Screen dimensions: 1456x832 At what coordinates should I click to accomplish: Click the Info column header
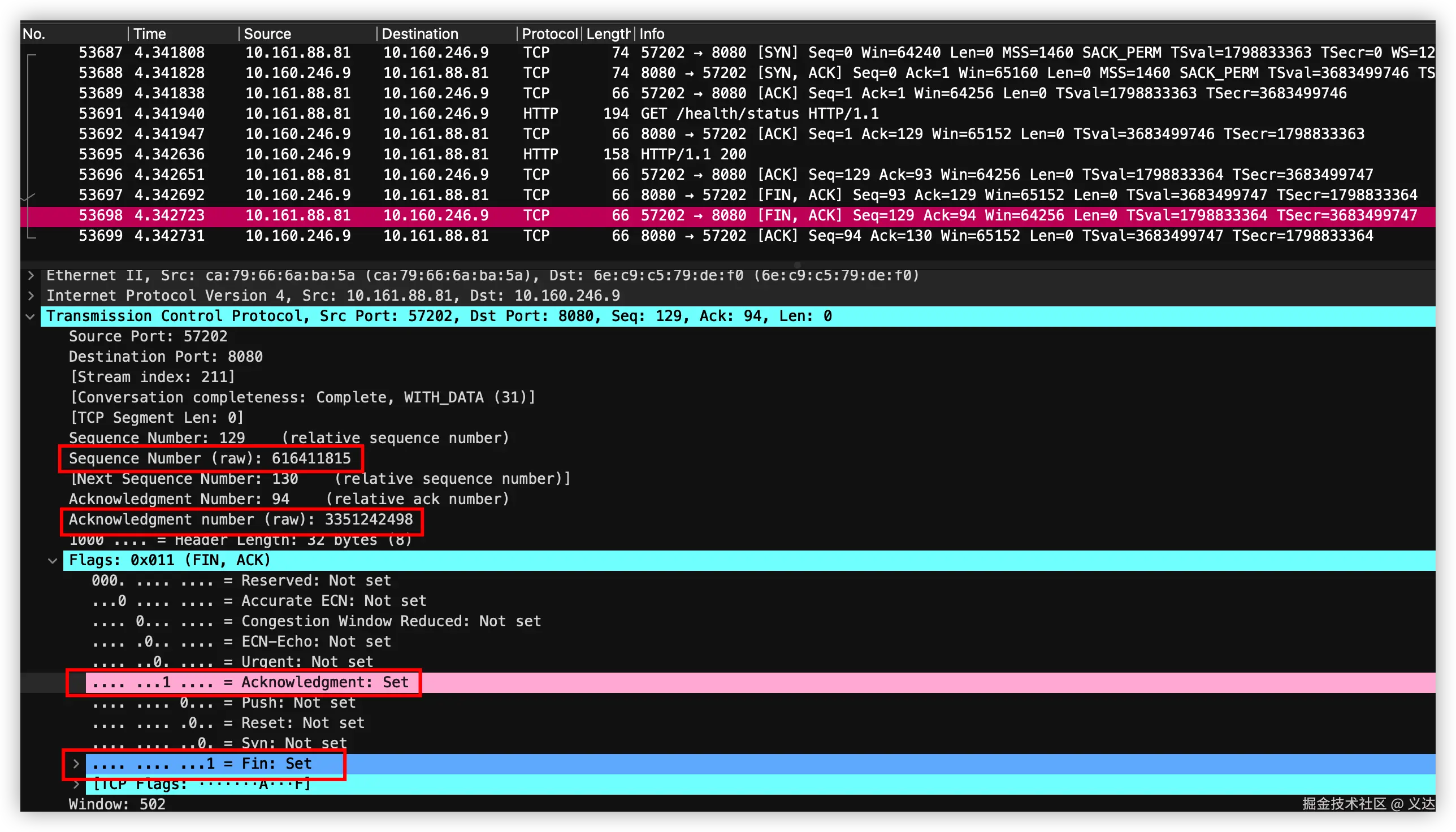652,34
